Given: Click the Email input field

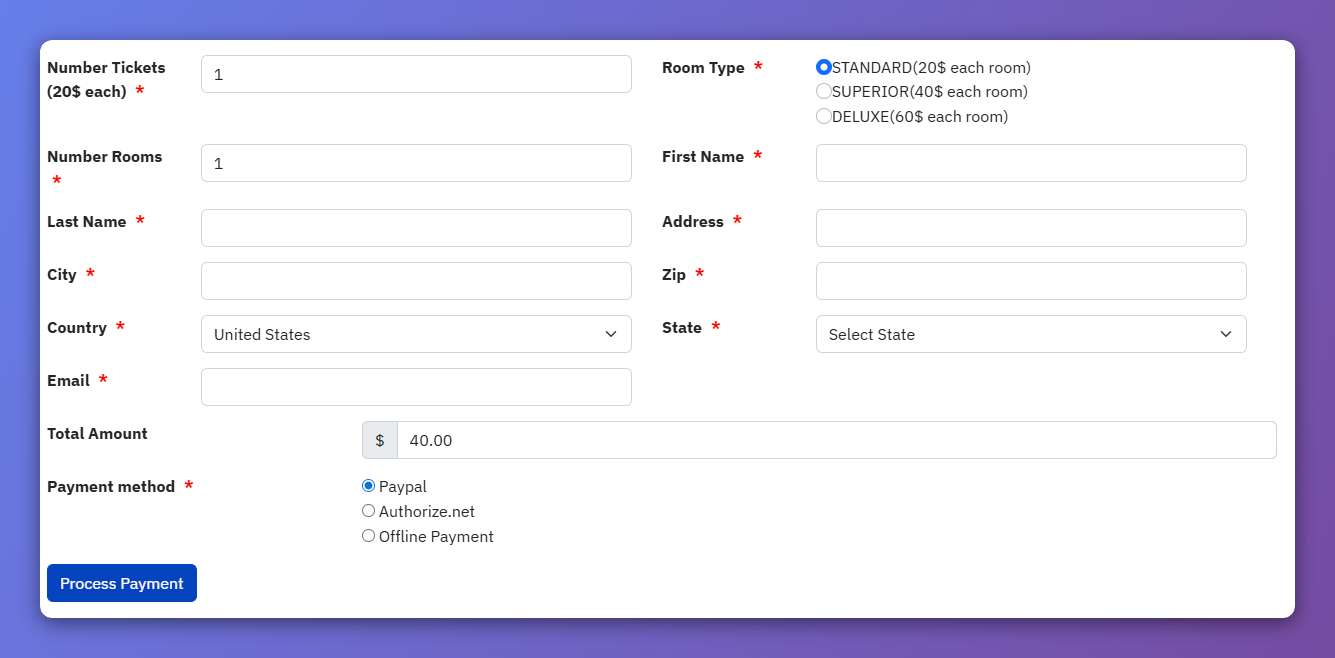Looking at the screenshot, I should click(x=416, y=387).
